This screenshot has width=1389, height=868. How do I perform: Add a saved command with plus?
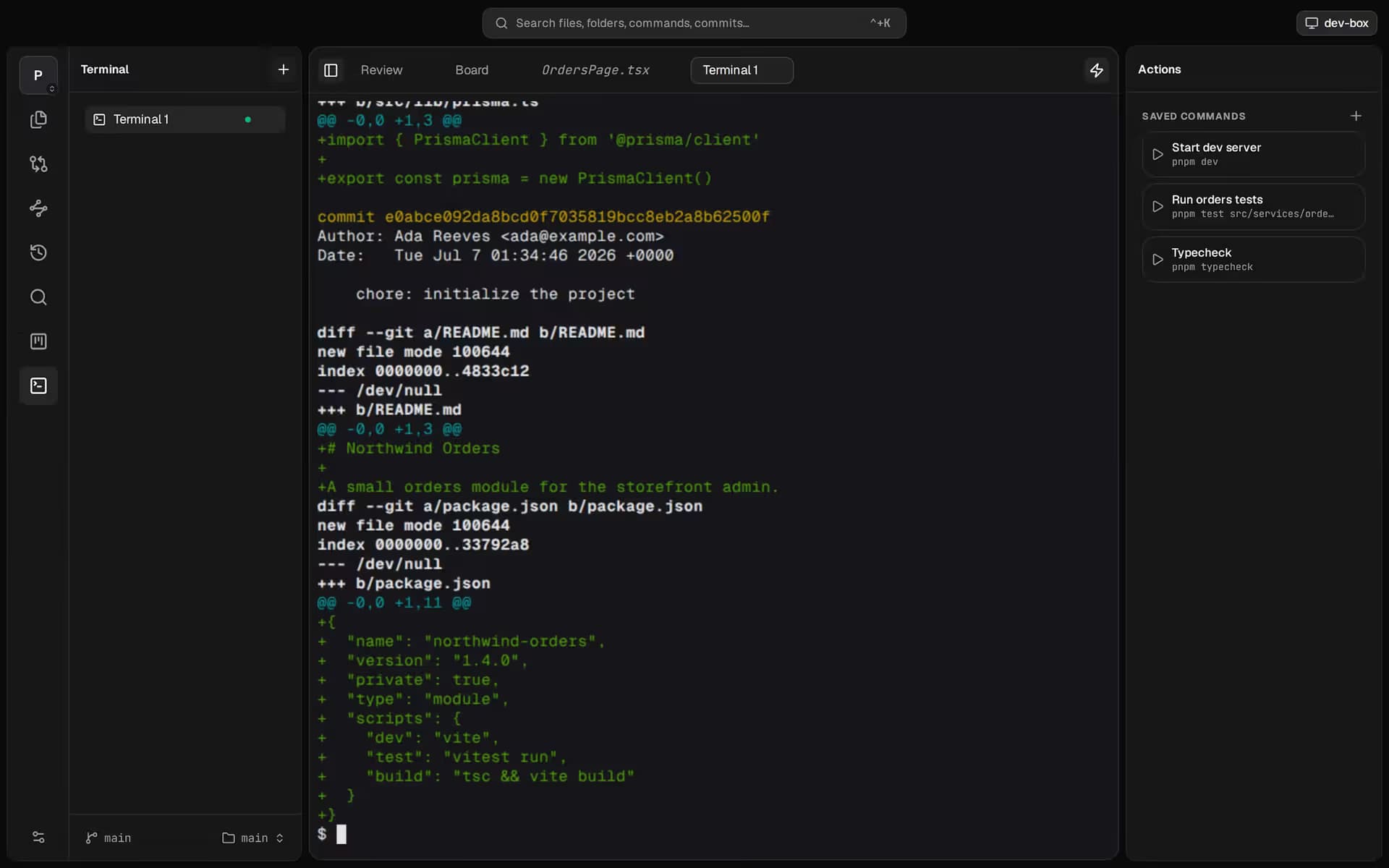(1356, 116)
